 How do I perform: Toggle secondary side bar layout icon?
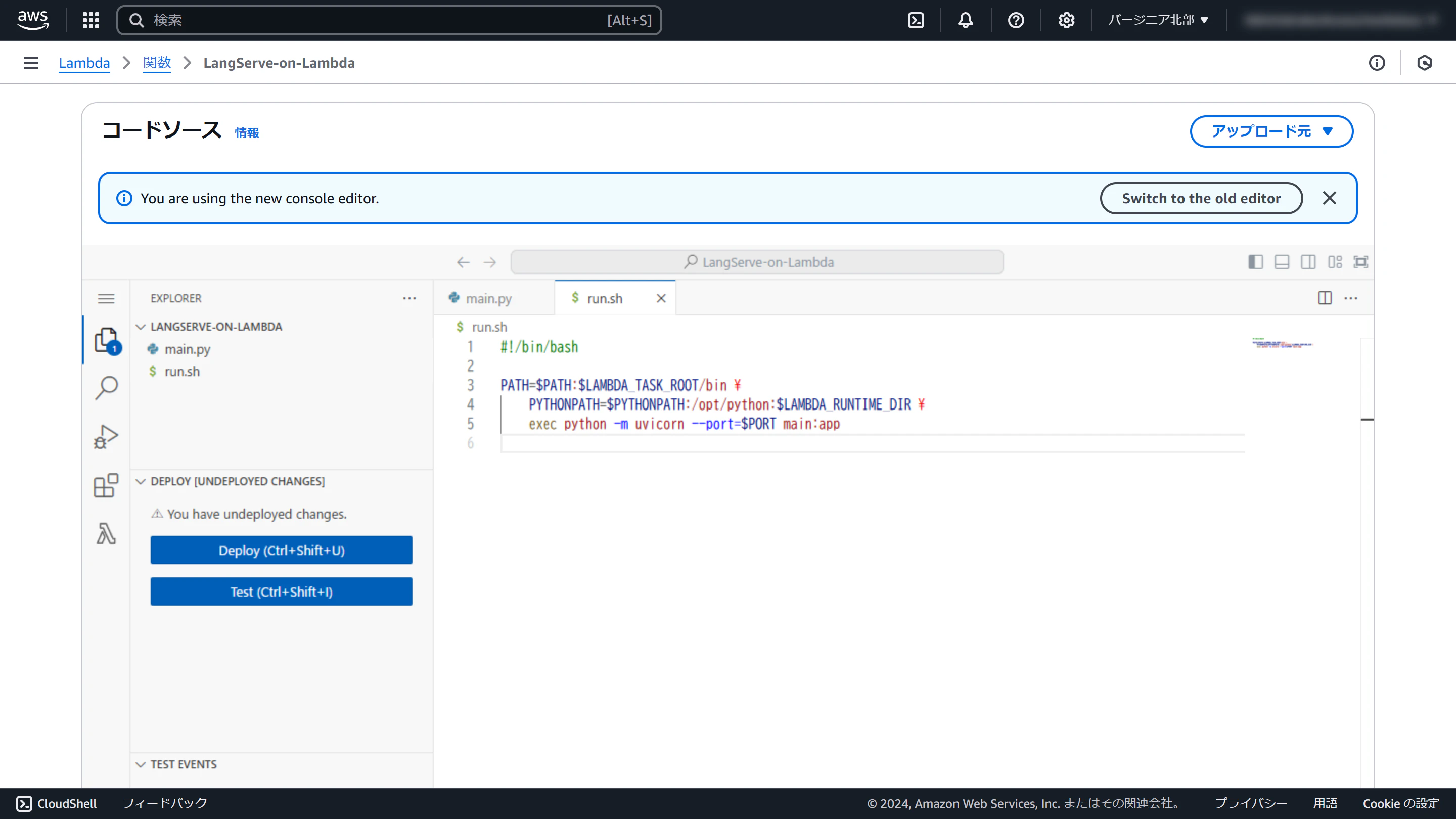point(1308,262)
